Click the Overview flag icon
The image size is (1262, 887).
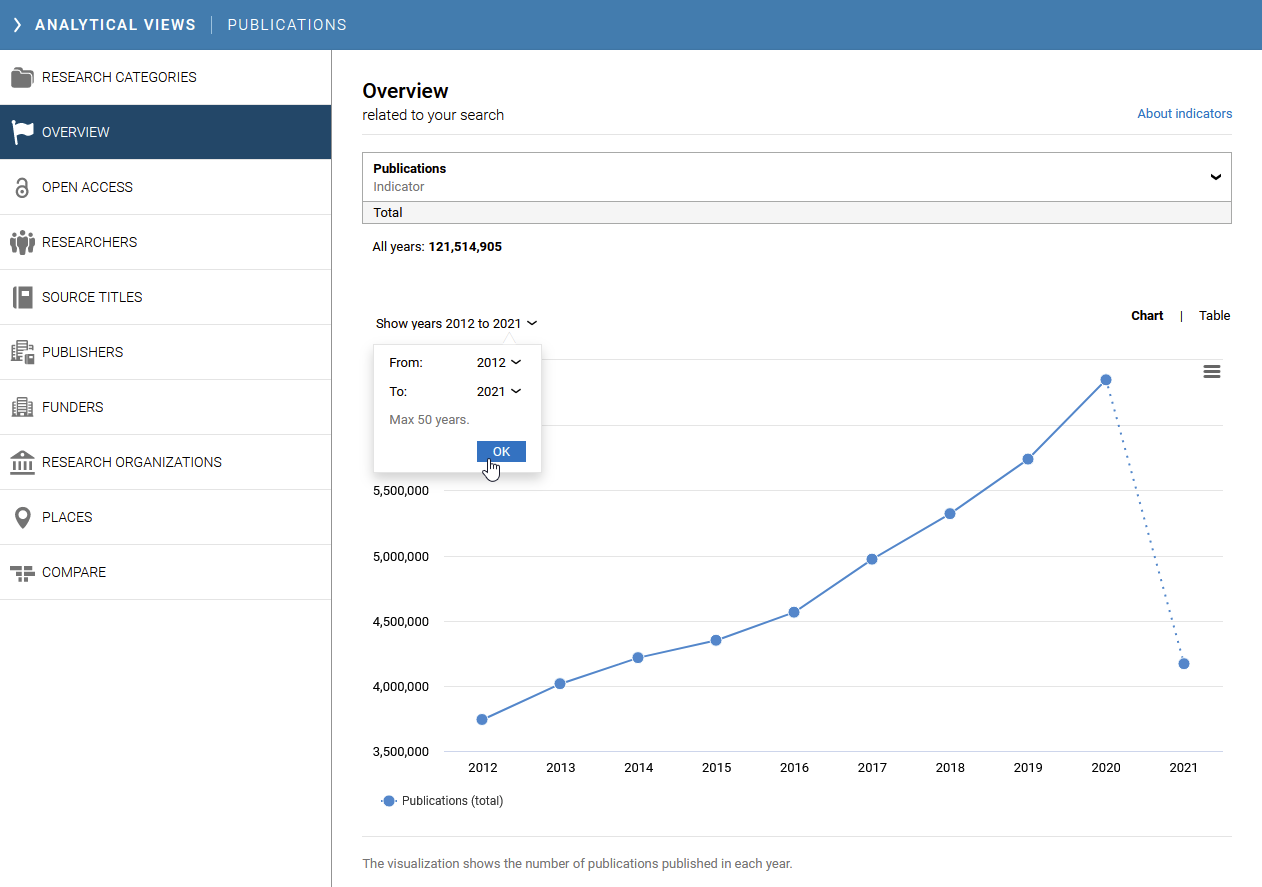click(x=22, y=132)
